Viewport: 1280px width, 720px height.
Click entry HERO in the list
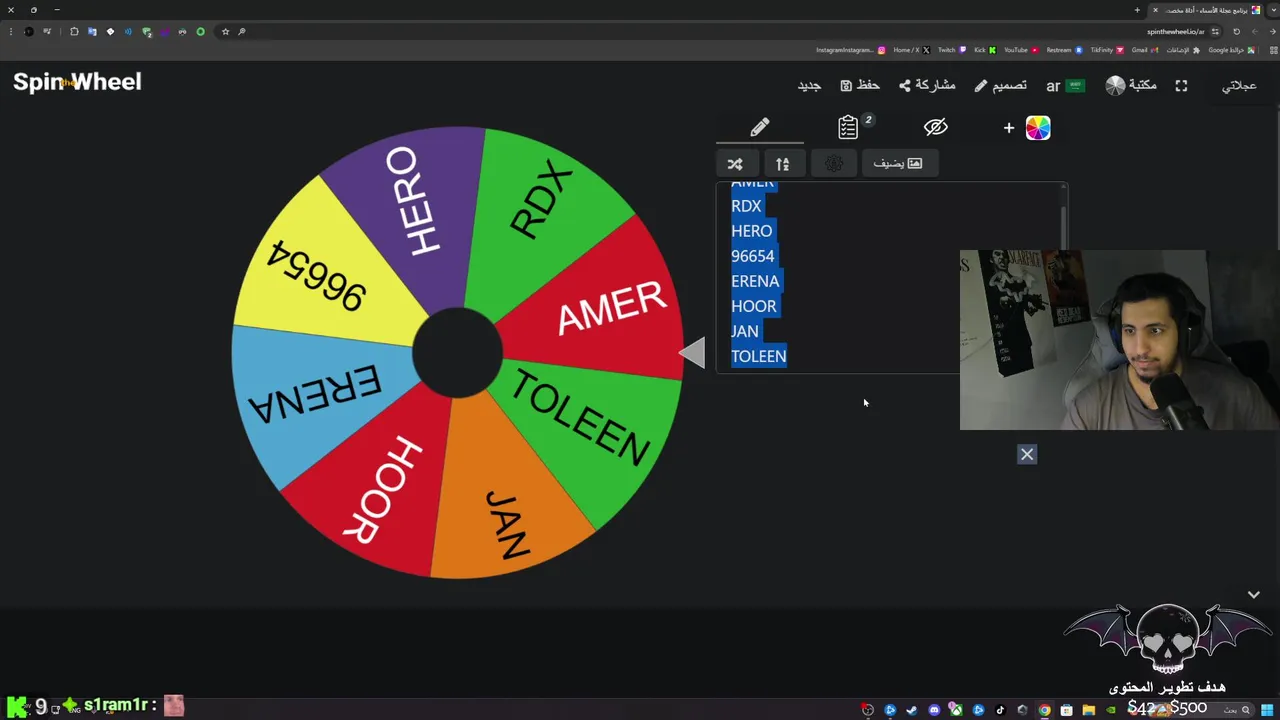(752, 231)
